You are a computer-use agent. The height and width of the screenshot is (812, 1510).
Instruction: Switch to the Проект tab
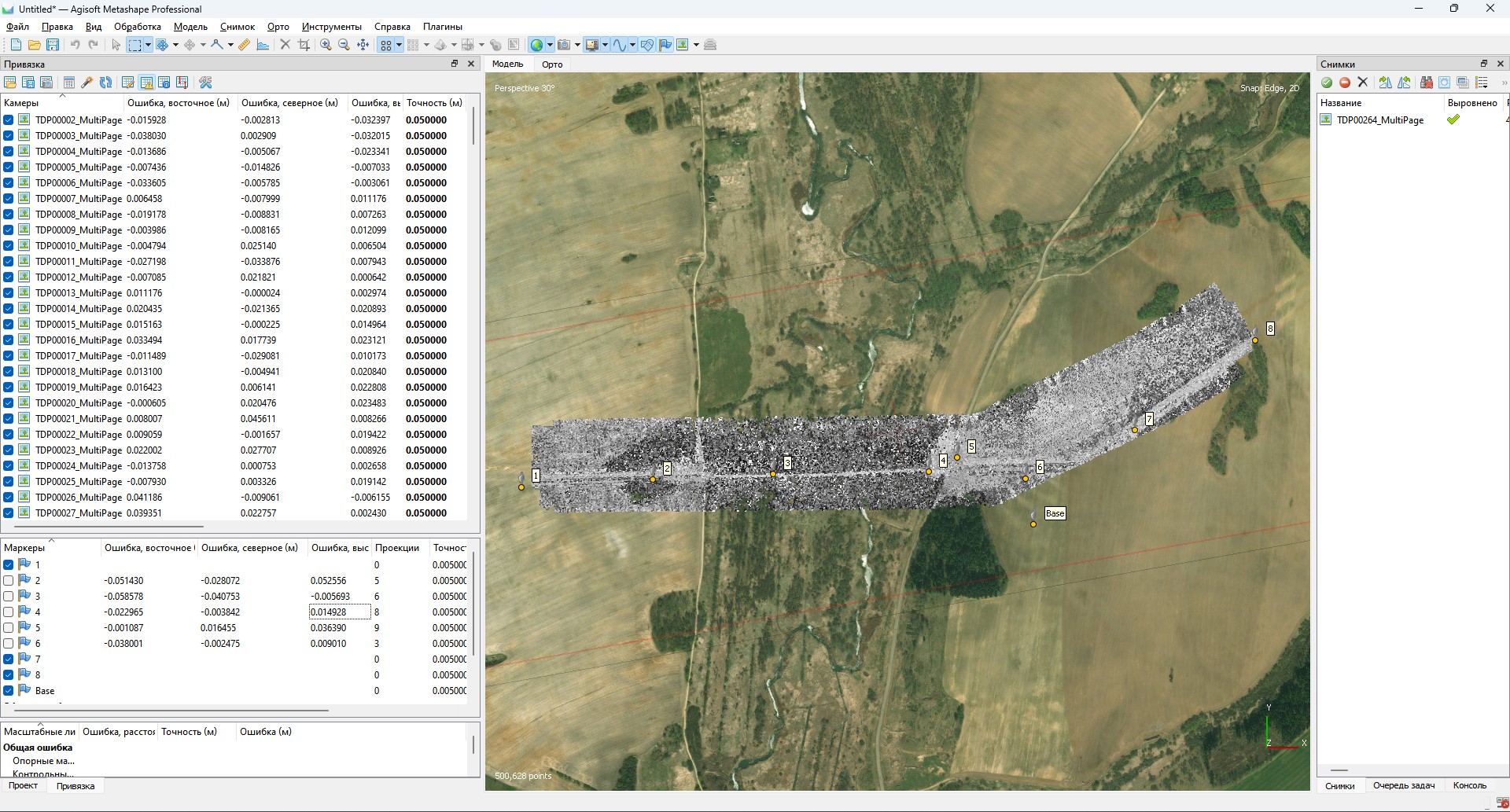point(23,785)
